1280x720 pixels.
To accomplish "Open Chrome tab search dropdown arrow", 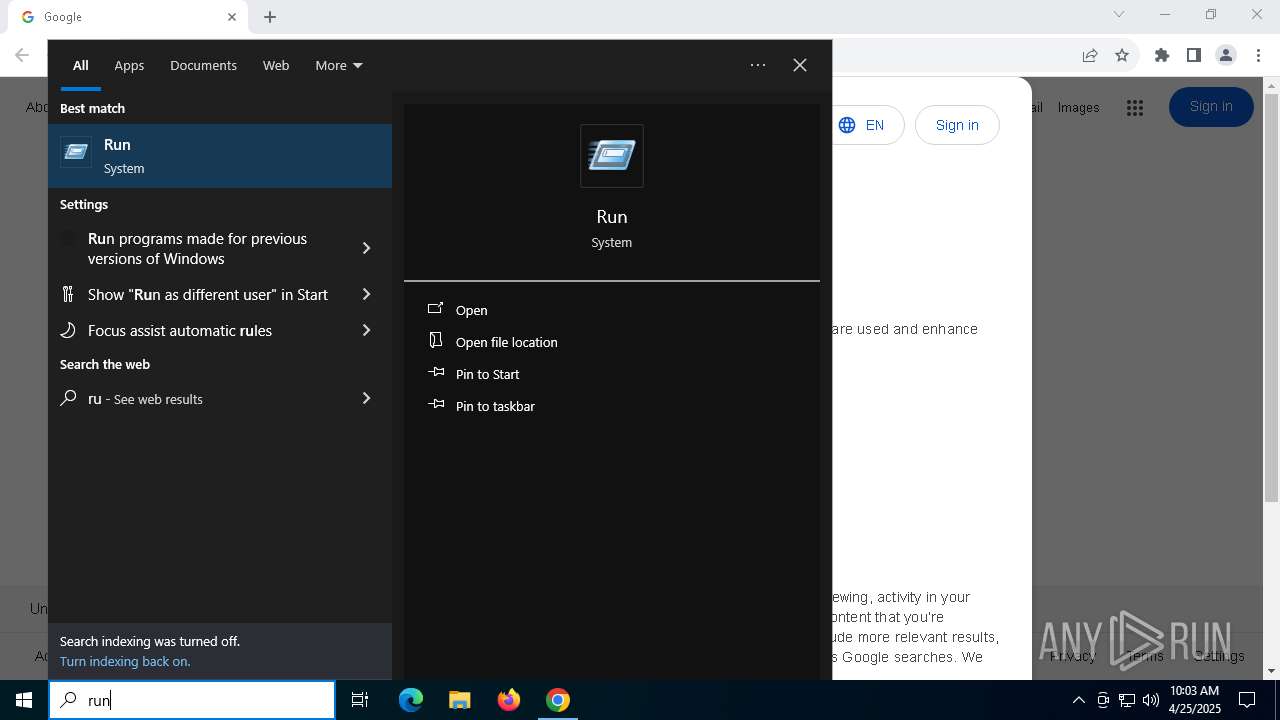I will (x=1119, y=14).
